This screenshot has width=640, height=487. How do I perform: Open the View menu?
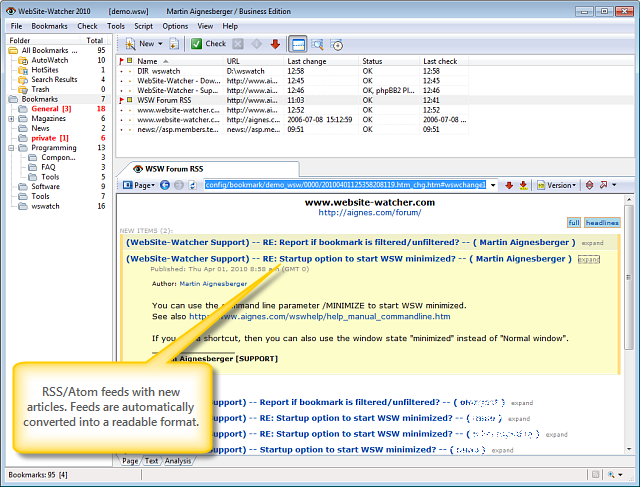tap(205, 26)
